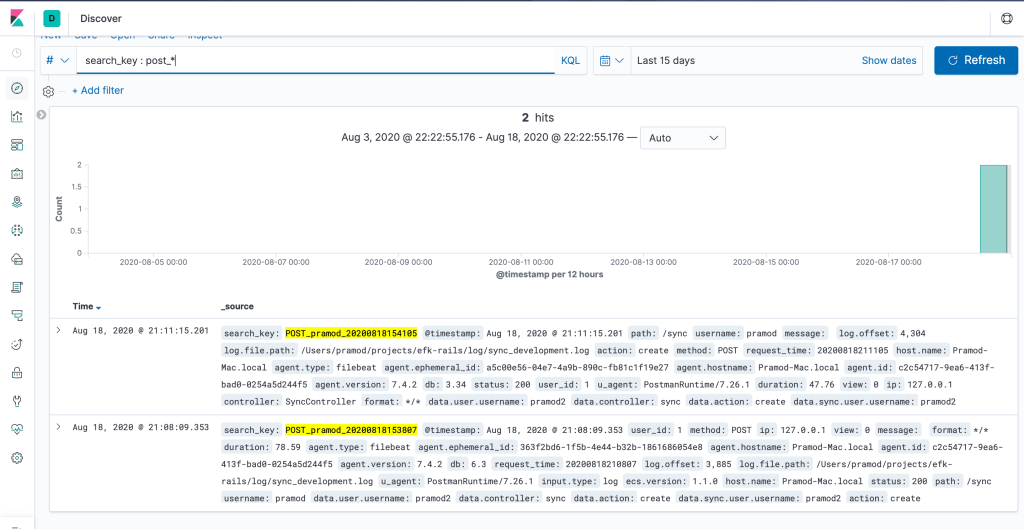Viewport: 1024px width, 529px height.
Task: Toggle KQL query language switch
Action: point(570,61)
